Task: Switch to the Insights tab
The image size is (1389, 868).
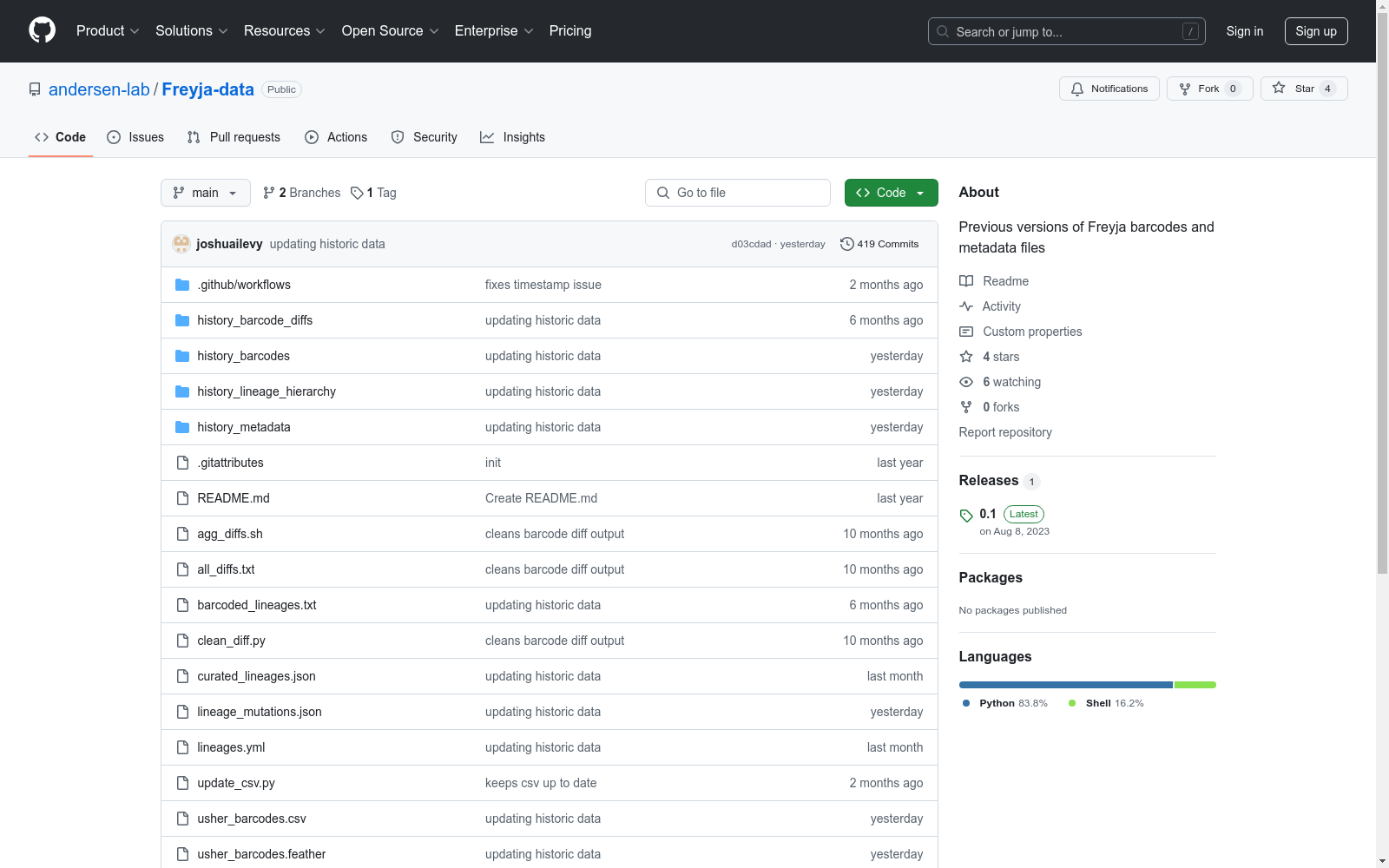Action: tap(512, 137)
